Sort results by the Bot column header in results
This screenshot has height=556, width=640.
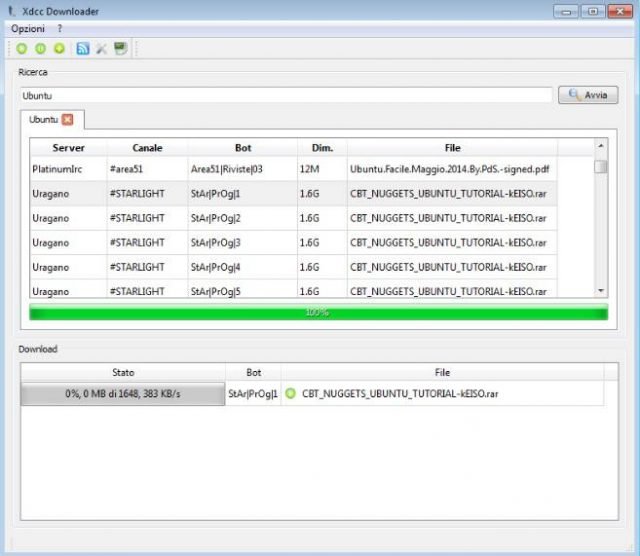pos(243,148)
